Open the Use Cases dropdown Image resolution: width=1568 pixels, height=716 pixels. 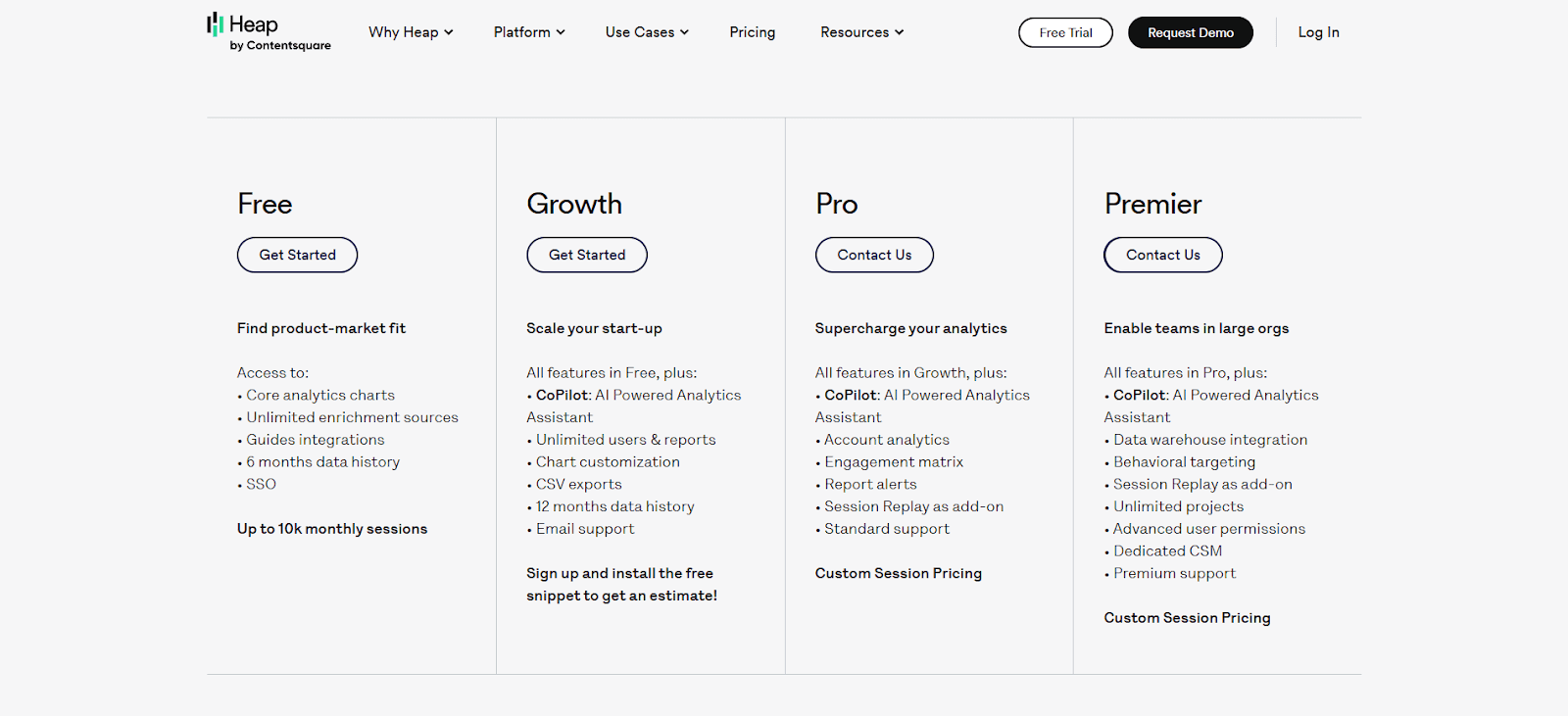coord(645,32)
